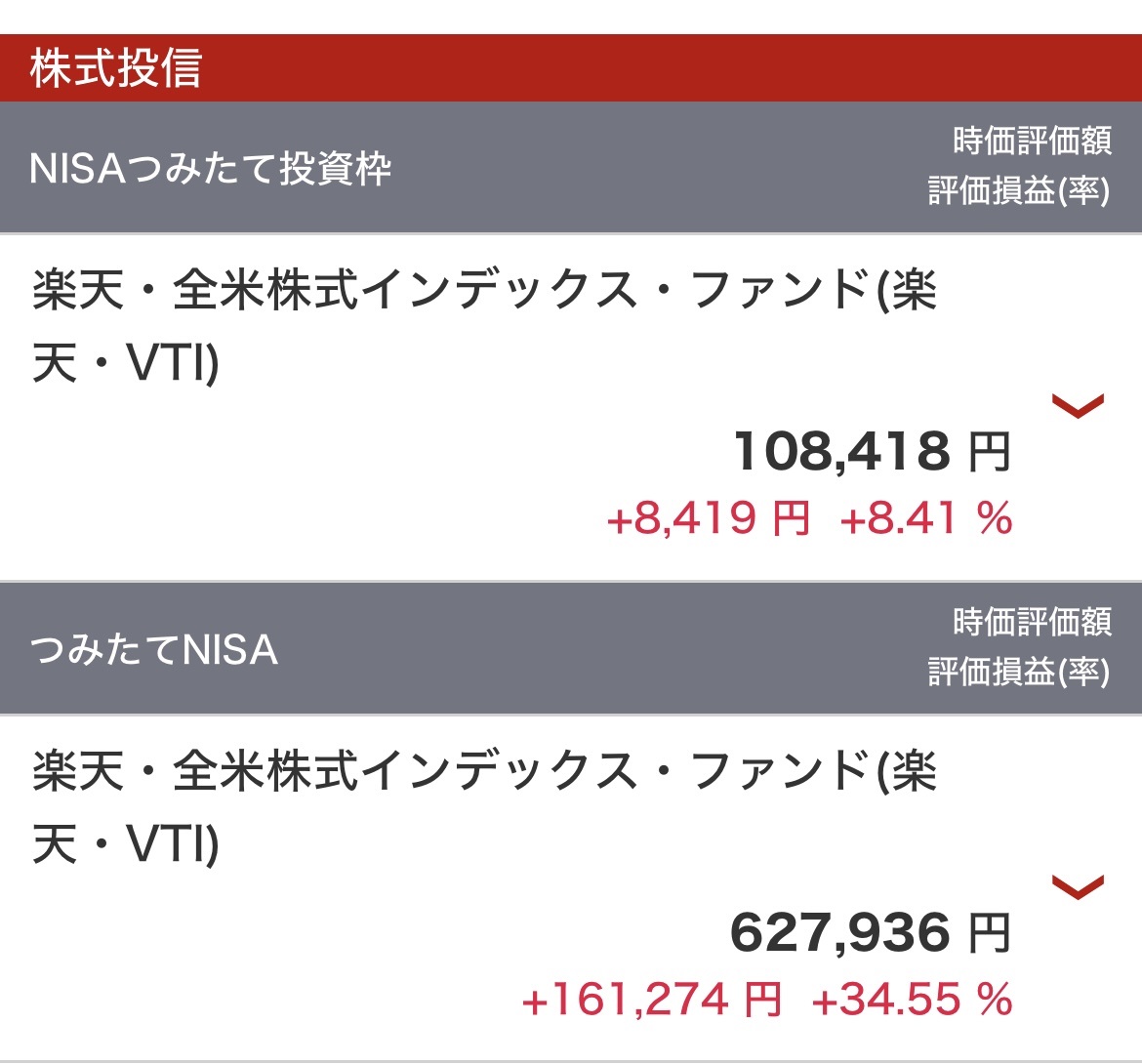The image size is (1142, 1064).
Task: Open the fund name under つみたてNISA
Action: point(484,808)
